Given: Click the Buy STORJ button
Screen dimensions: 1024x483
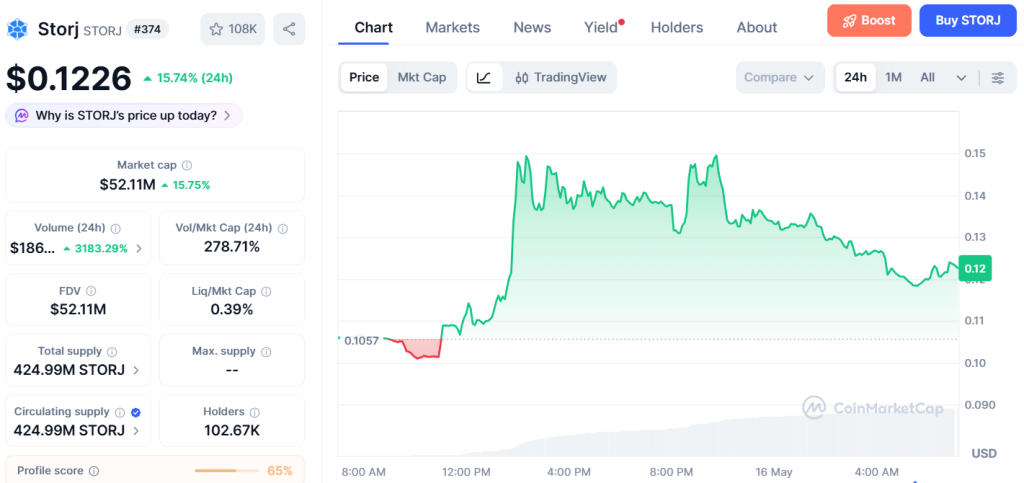Looking at the screenshot, I should point(968,20).
